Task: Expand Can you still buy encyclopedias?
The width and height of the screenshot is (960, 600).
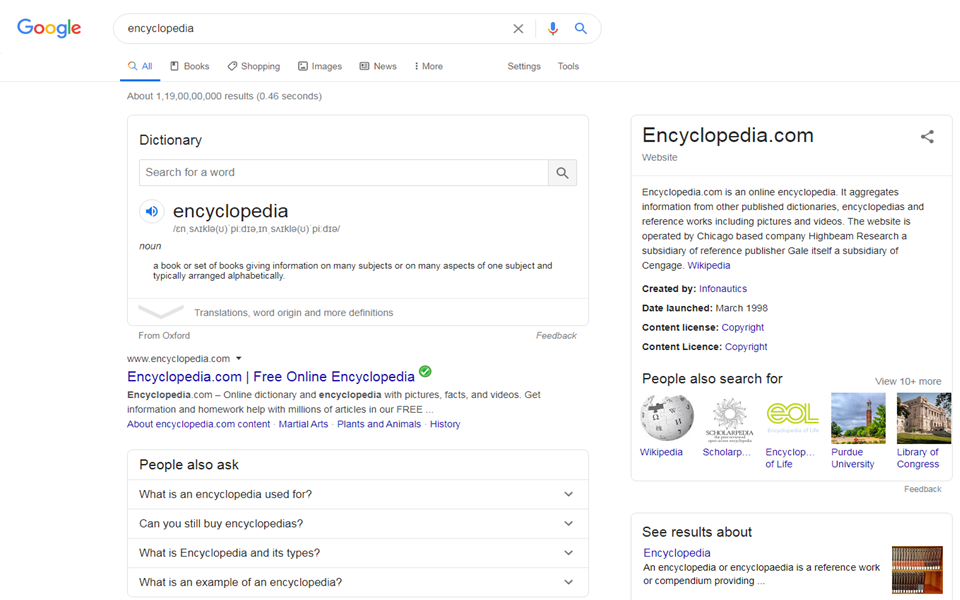Action: [x=358, y=523]
